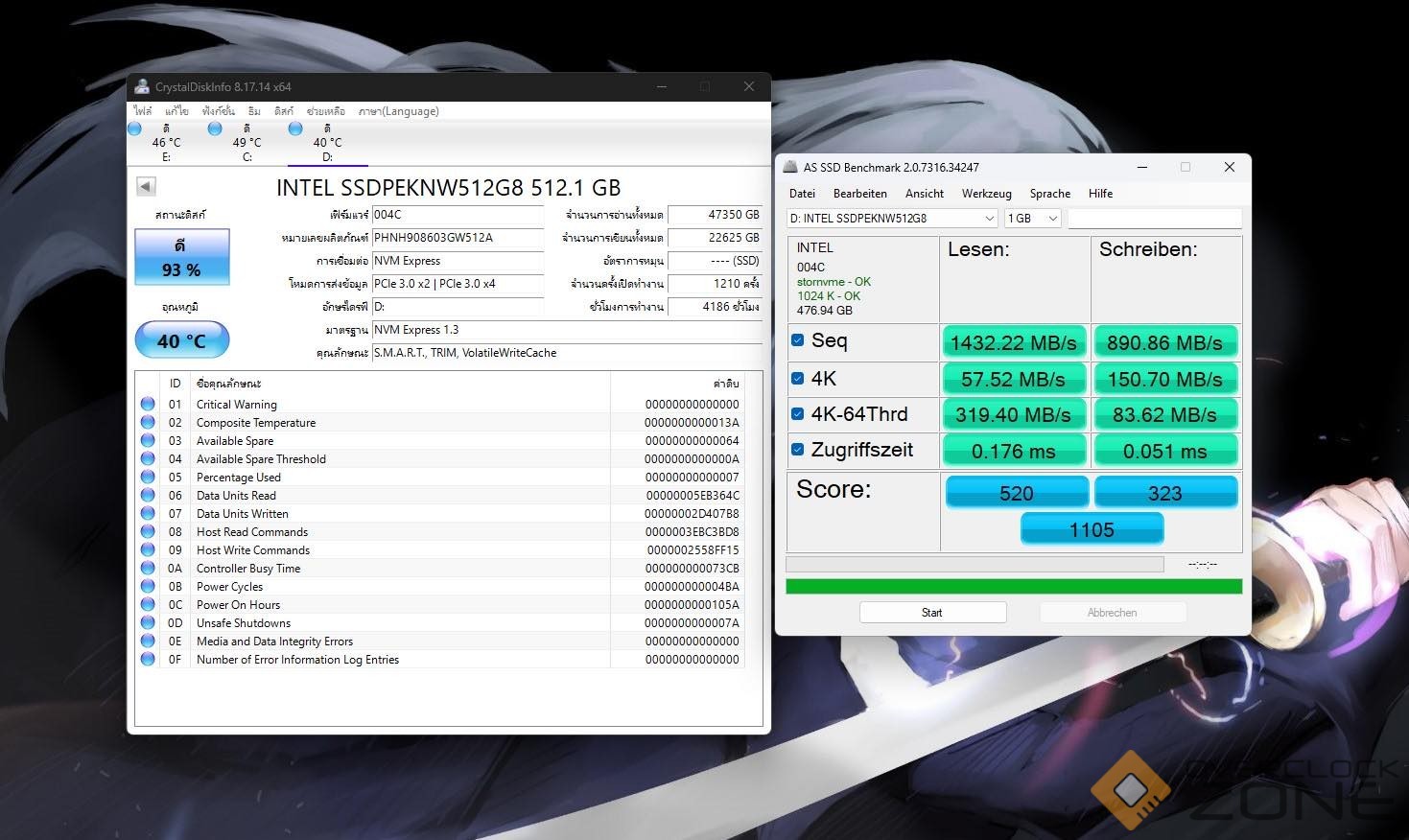The height and width of the screenshot is (840, 1409).
Task: Select the C: drive status icon
Action: click(215, 128)
